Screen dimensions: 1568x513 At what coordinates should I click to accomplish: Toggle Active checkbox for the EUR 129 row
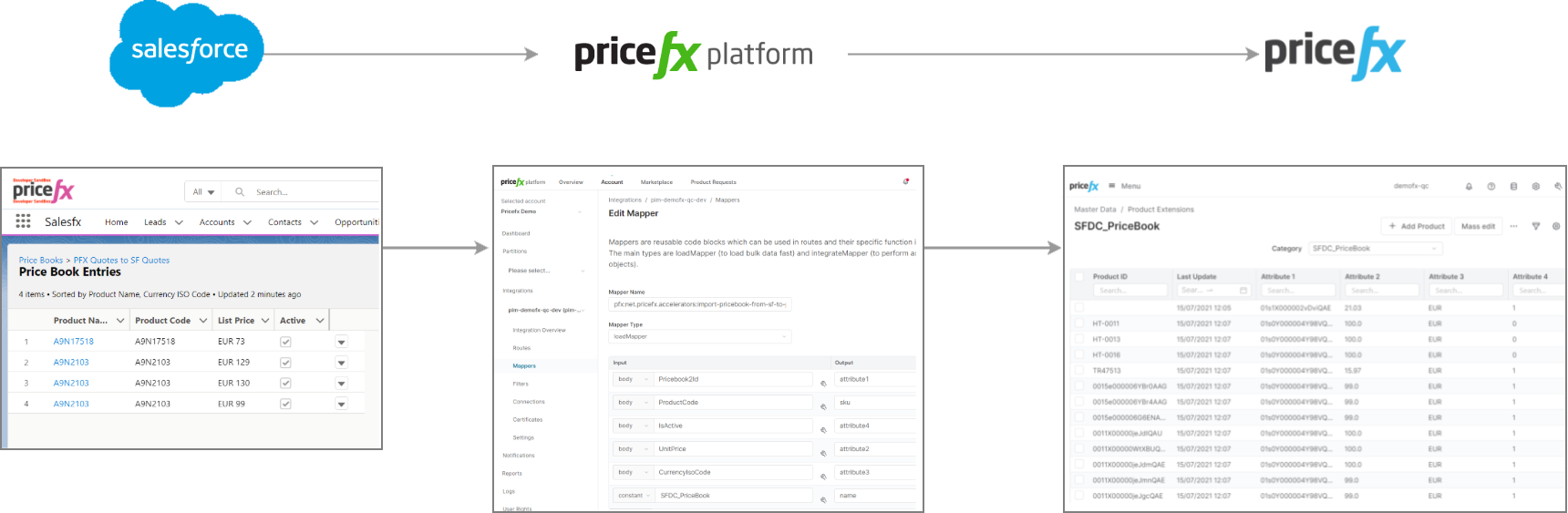[285, 363]
